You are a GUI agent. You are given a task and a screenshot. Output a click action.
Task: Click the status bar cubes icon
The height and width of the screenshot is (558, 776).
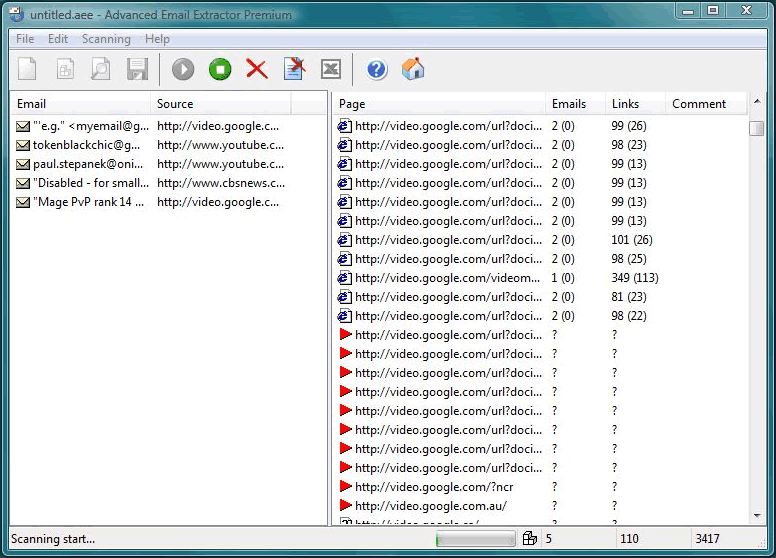[x=530, y=539]
